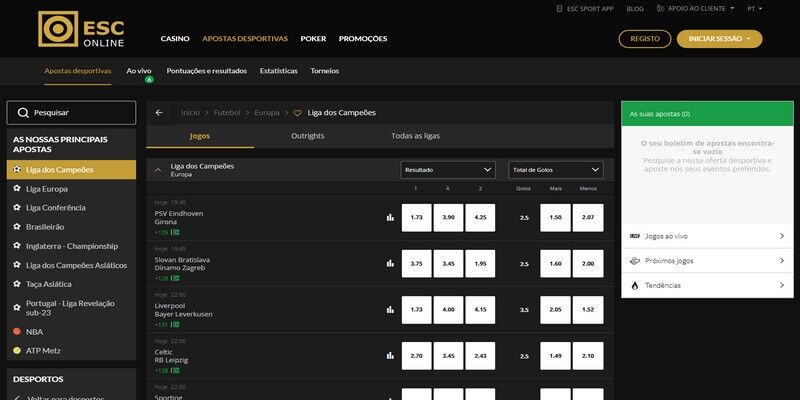Go to Futebol in breadcrumb
This screenshot has height=400, width=800.
[227, 113]
